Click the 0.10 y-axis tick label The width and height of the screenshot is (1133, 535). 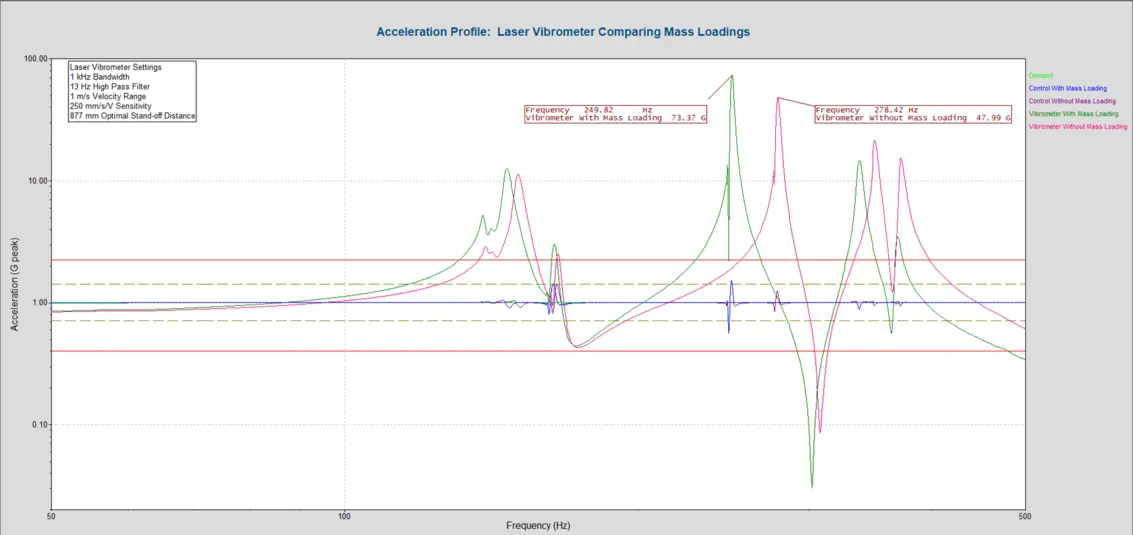click(x=40, y=425)
